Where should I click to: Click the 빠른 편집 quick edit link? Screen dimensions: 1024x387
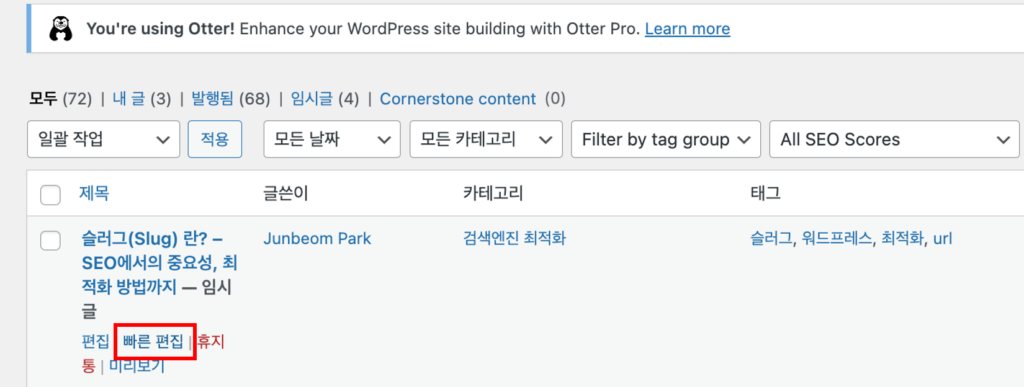coord(153,342)
